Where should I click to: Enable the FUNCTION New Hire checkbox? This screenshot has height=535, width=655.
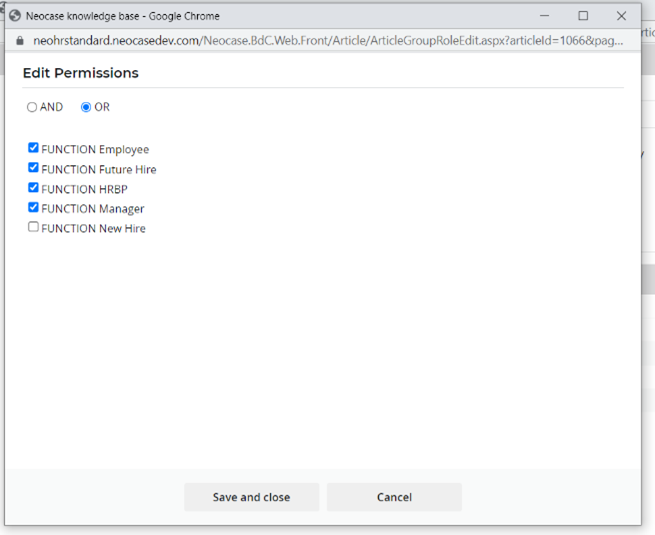pyautogui.click(x=34, y=227)
